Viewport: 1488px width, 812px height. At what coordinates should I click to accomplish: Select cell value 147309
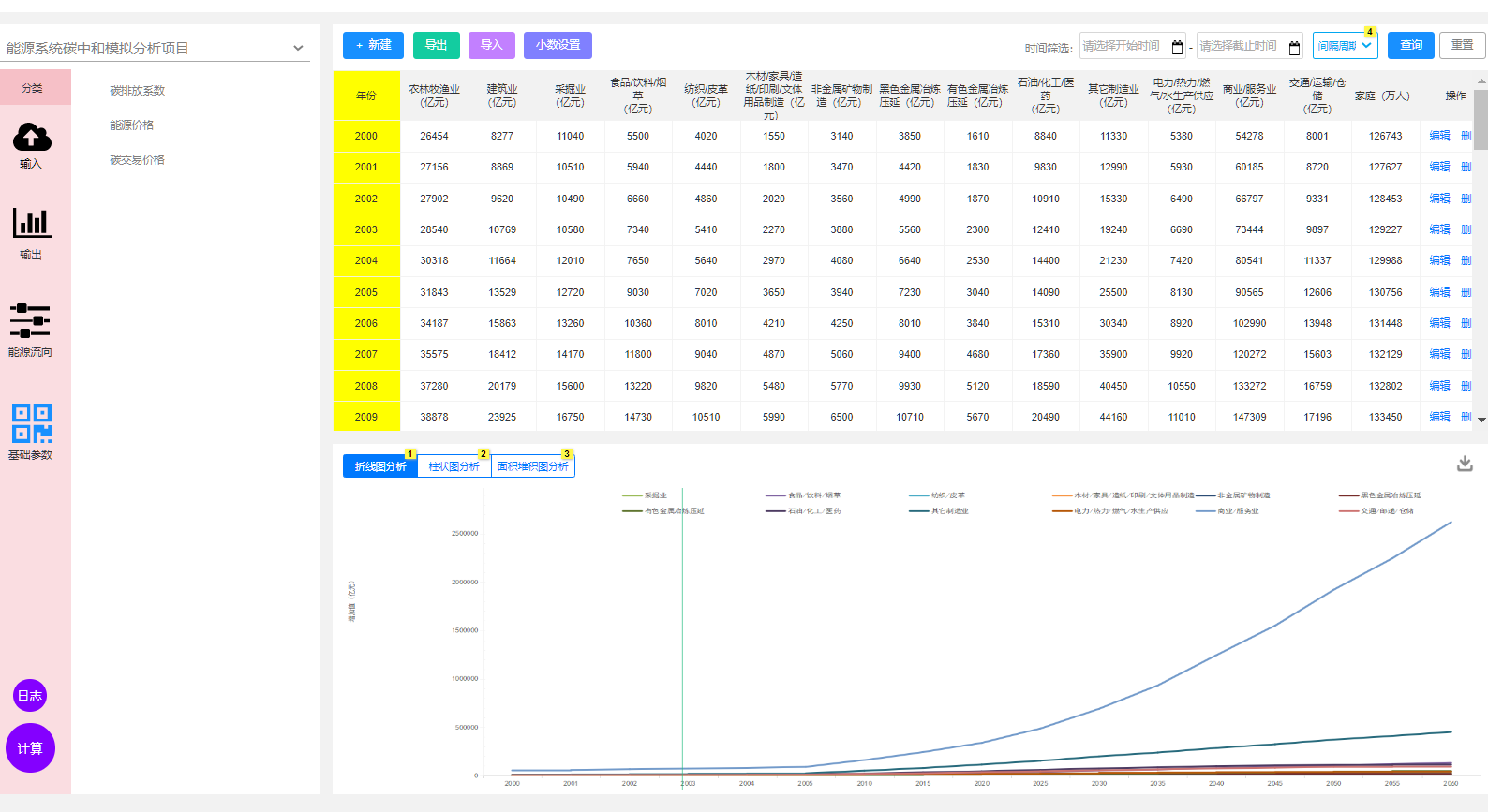[x=1249, y=417]
